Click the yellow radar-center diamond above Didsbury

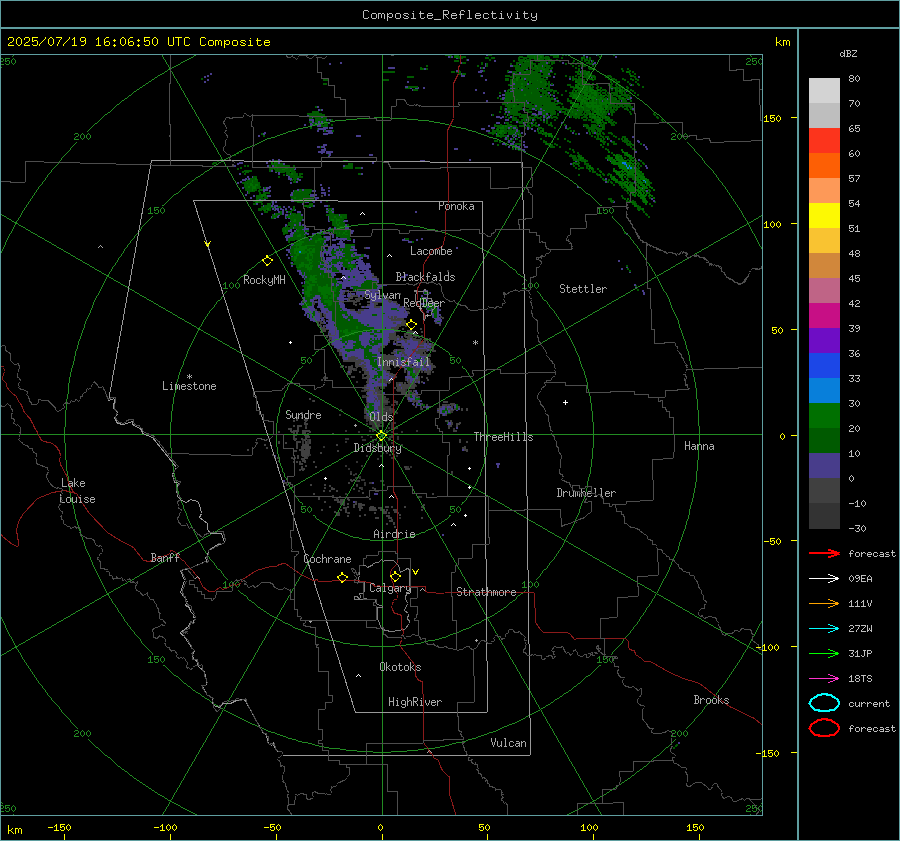click(x=381, y=436)
